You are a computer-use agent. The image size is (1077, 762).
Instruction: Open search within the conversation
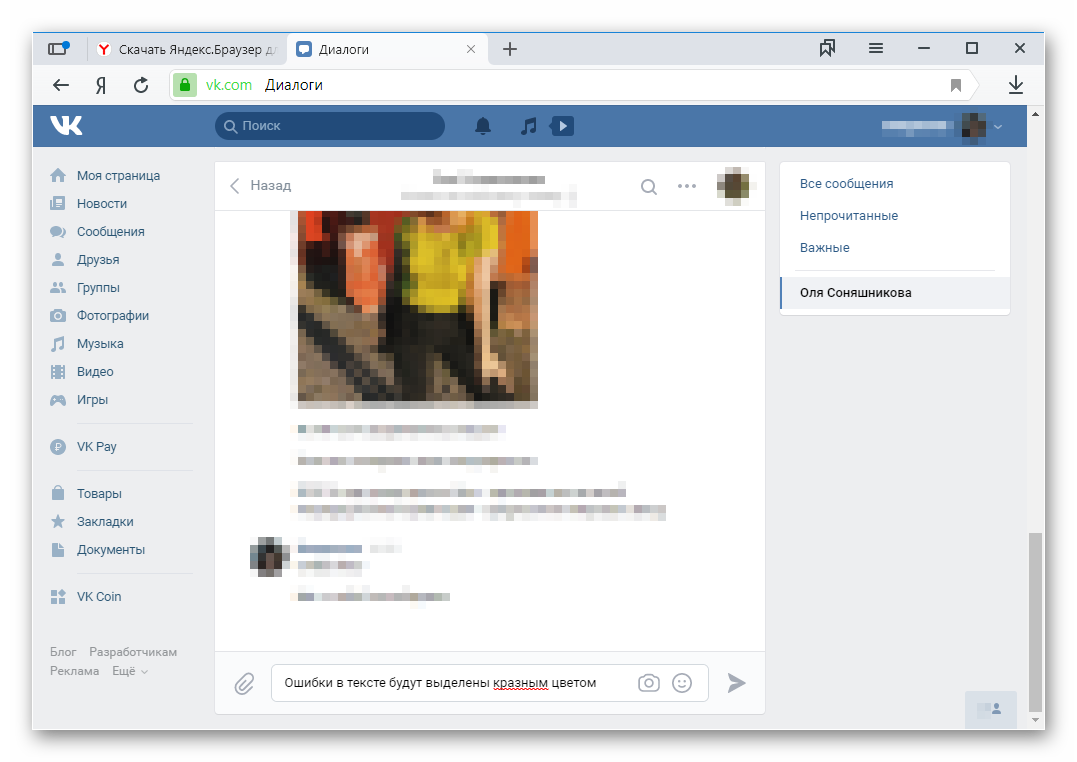tap(649, 186)
